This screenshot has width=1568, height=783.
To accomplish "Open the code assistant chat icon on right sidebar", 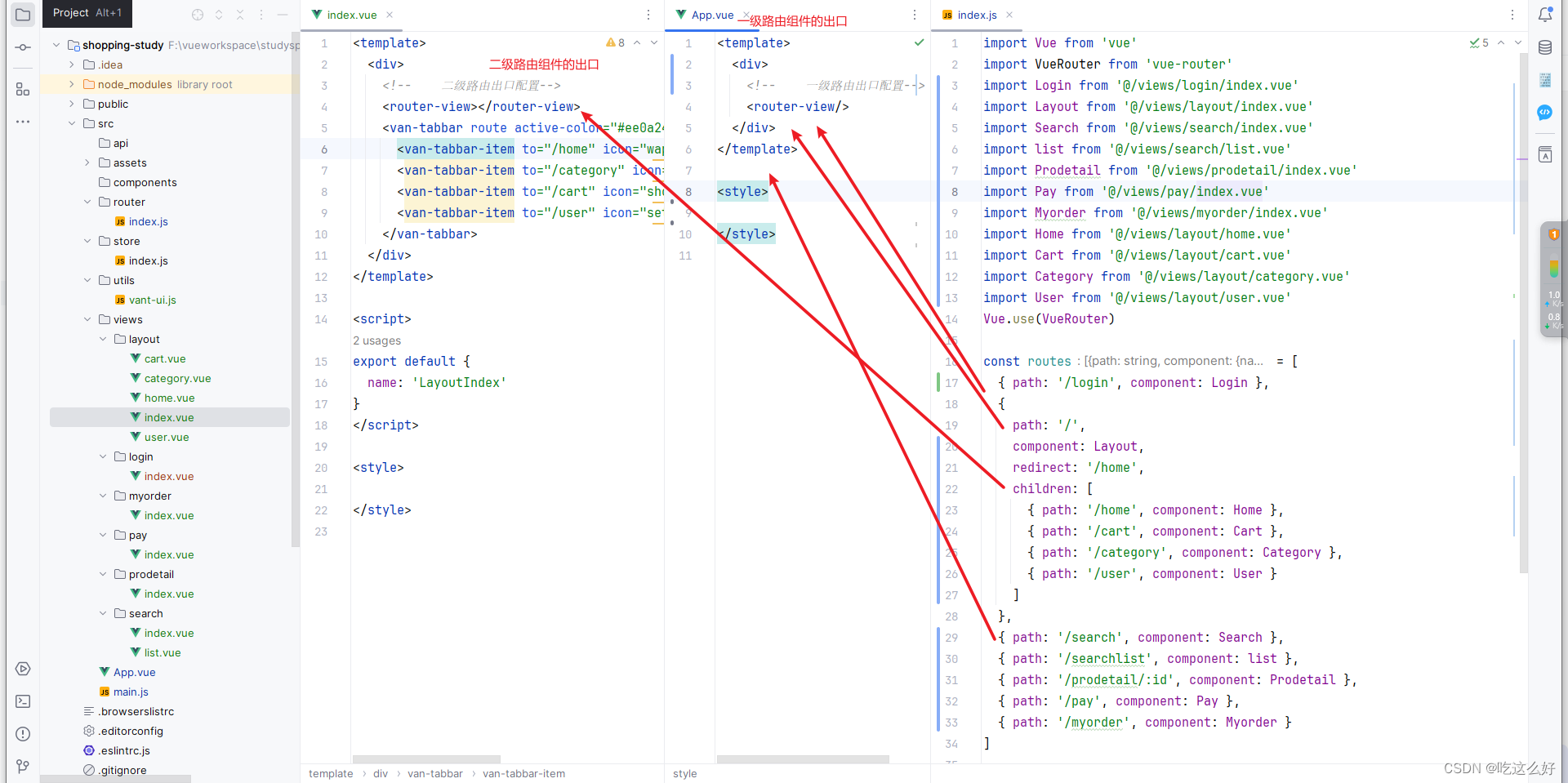I will pos(1545,113).
